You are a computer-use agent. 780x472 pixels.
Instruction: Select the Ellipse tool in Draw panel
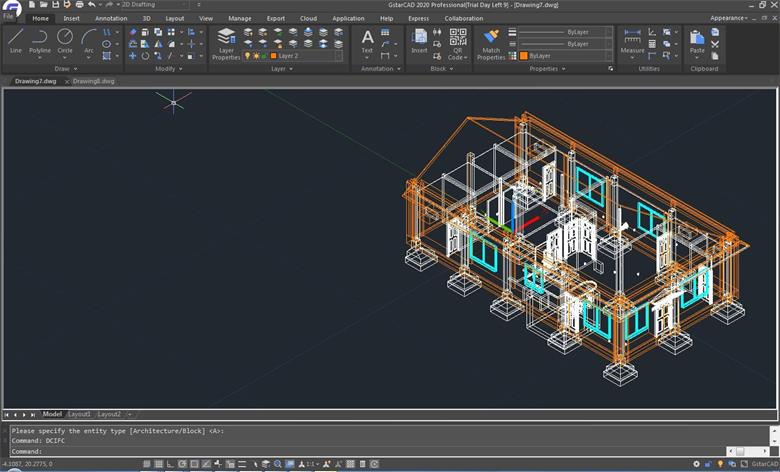[x=106, y=44]
